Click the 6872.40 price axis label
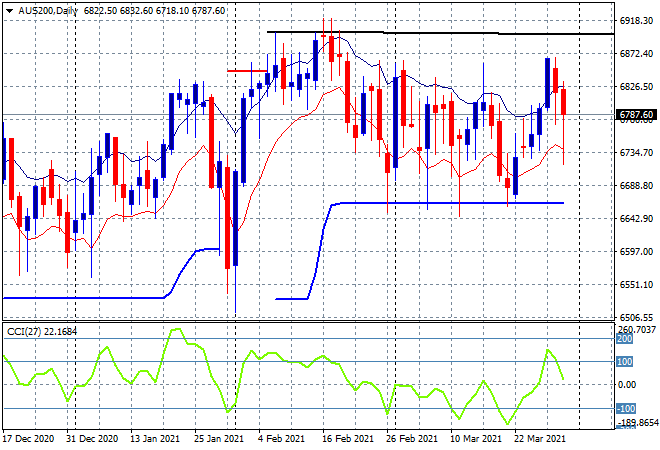The width and height of the screenshot is (660, 450). pyautogui.click(x=636, y=53)
